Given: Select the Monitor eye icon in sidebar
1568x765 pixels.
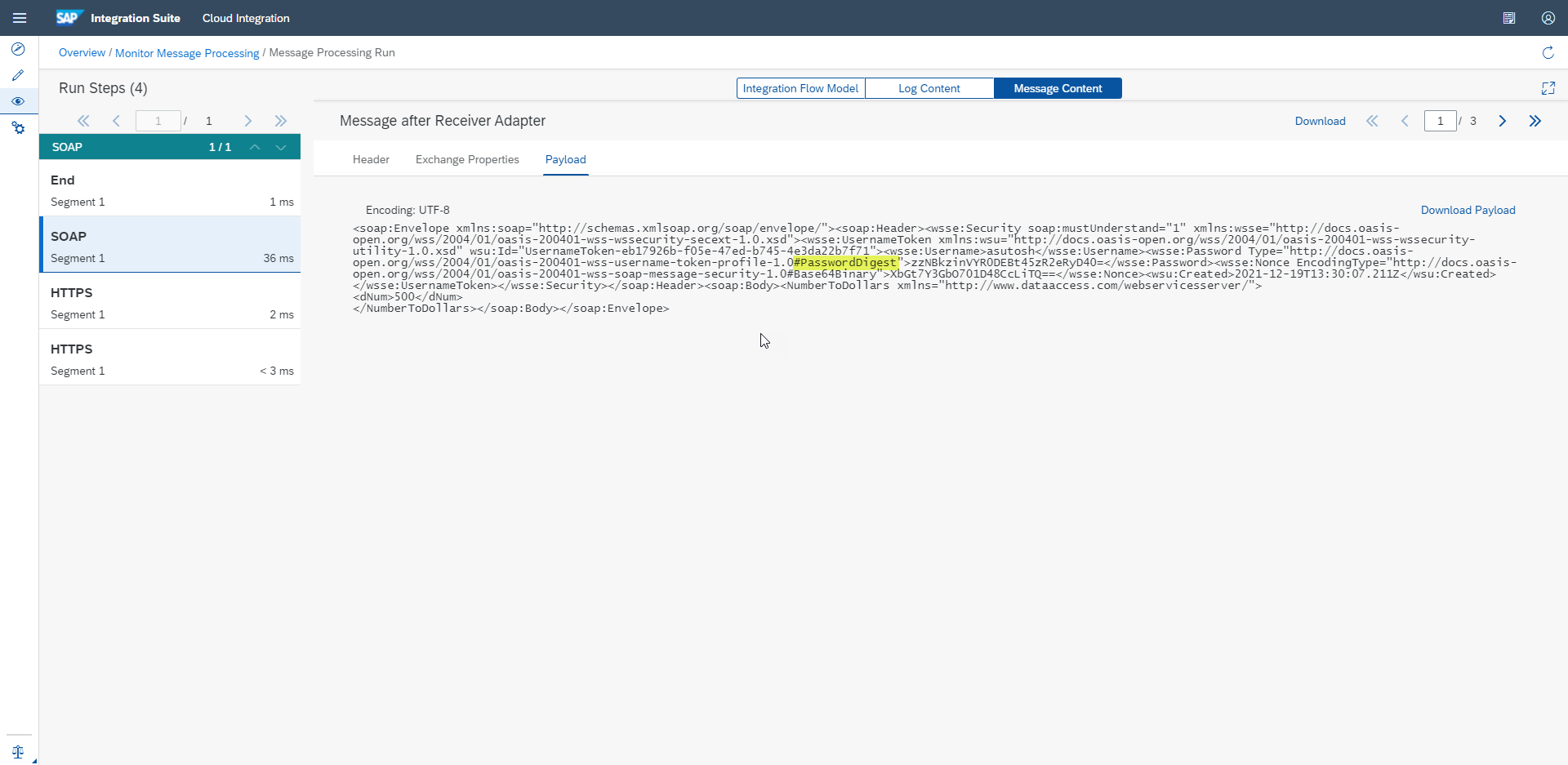Looking at the screenshot, I should (x=18, y=101).
